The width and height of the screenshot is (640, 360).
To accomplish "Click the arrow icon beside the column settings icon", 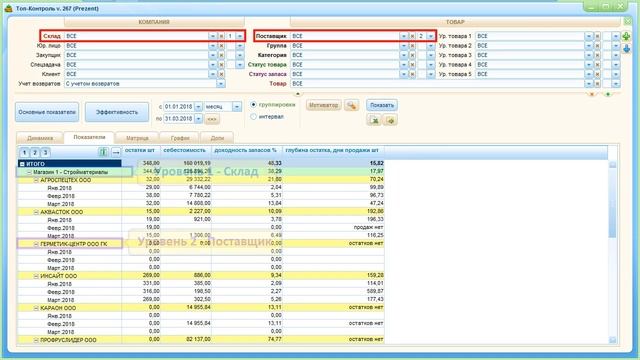I will click(x=116, y=152).
